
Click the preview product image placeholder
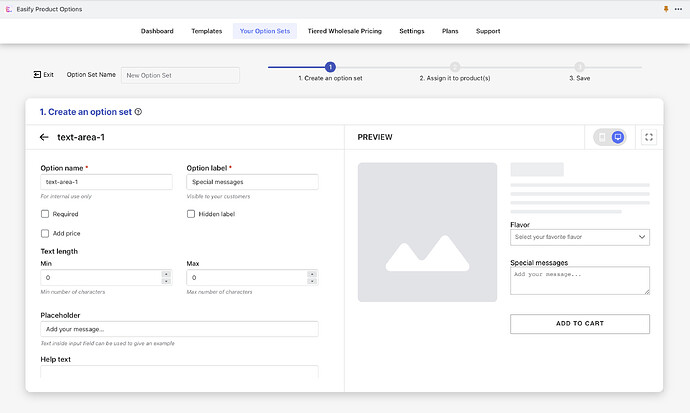pos(427,232)
